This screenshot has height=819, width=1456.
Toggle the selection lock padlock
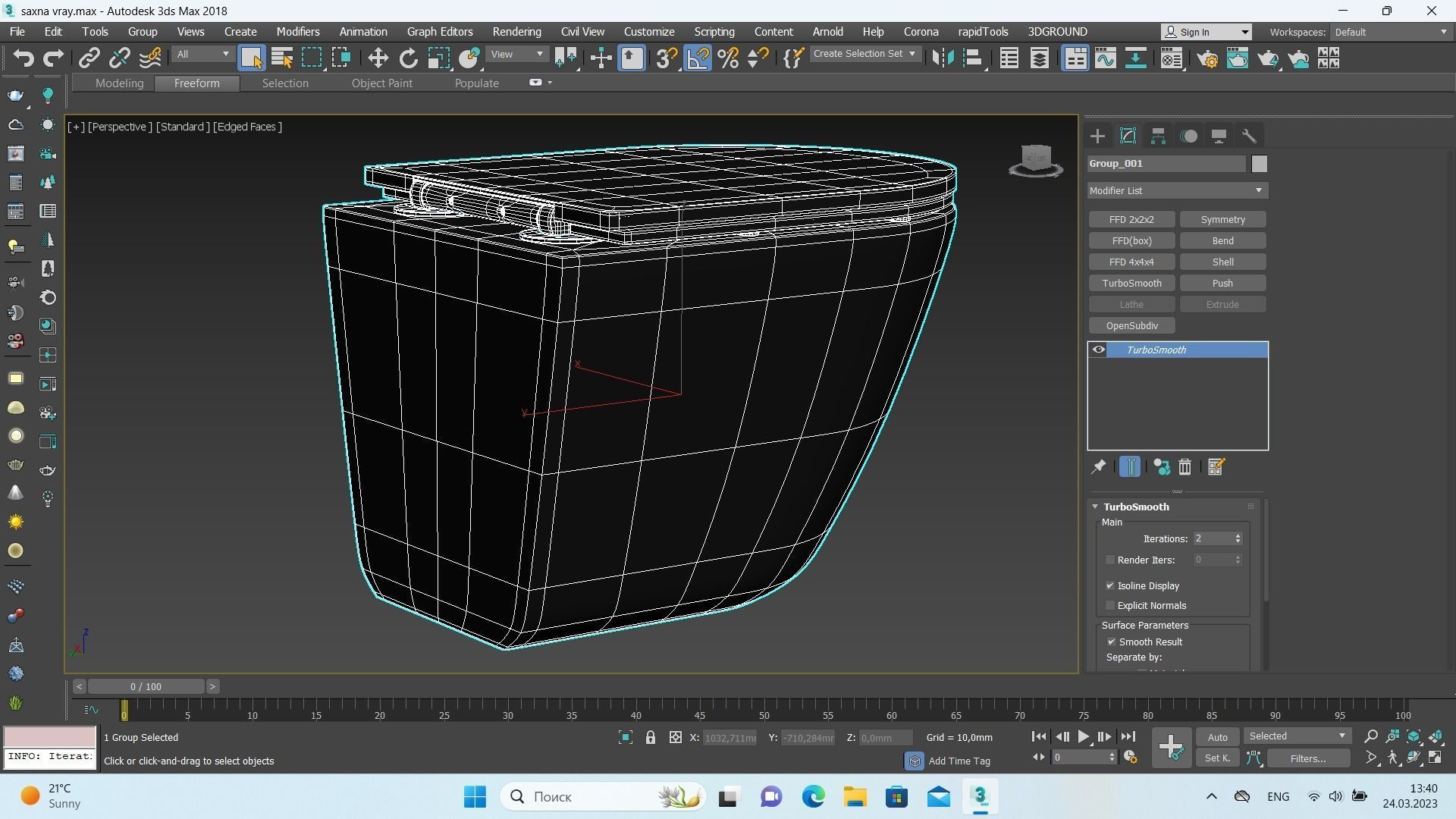pyautogui.click(x=650, y=737)
